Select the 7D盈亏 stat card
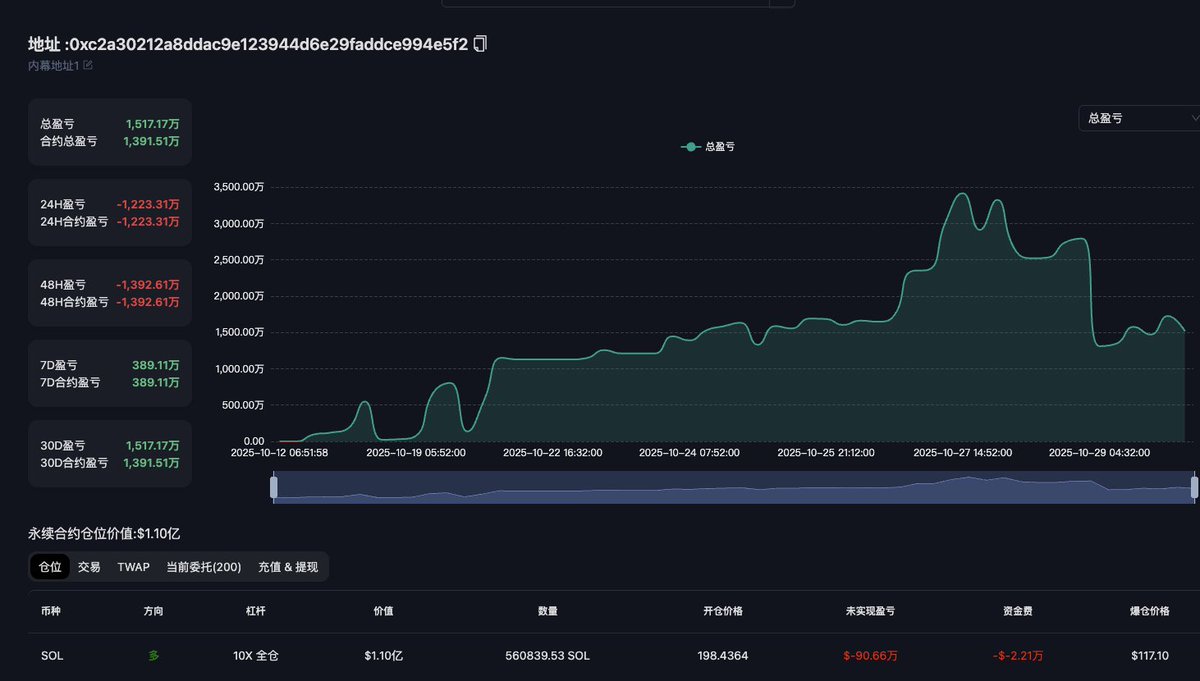 click(x=109, y=373)
